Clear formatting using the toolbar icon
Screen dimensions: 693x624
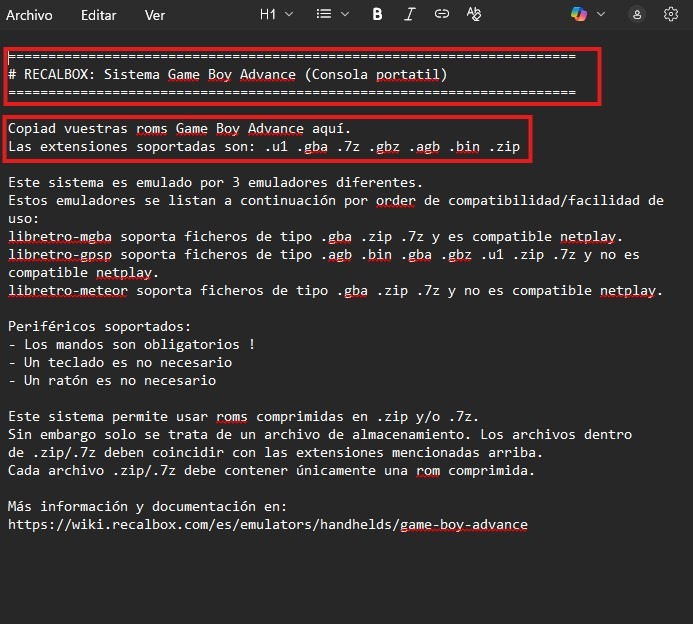(474, 14)
